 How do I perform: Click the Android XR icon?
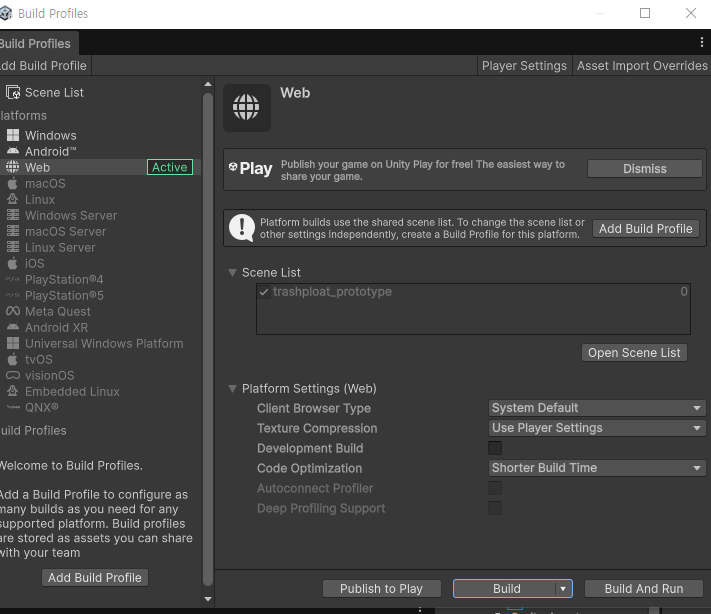click(x=13, y=327)
